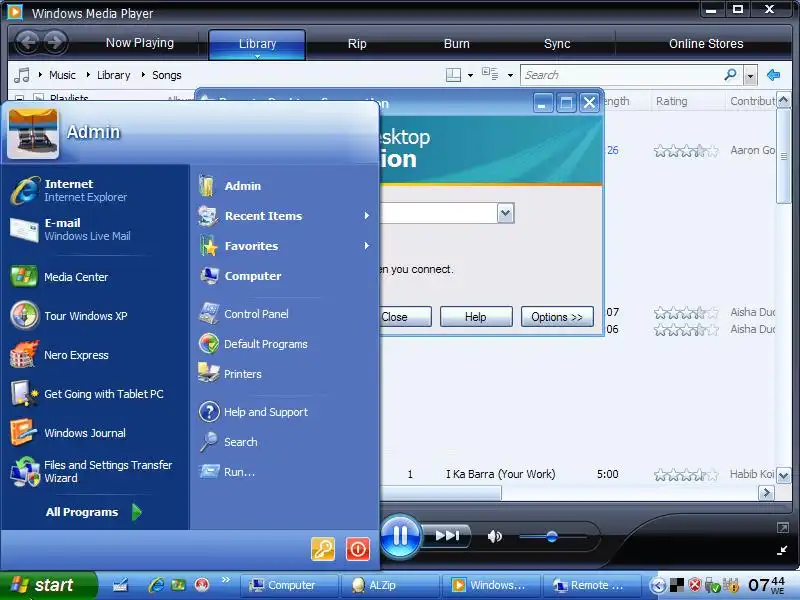
Task: Click the Start button
Action: [48, 585]
